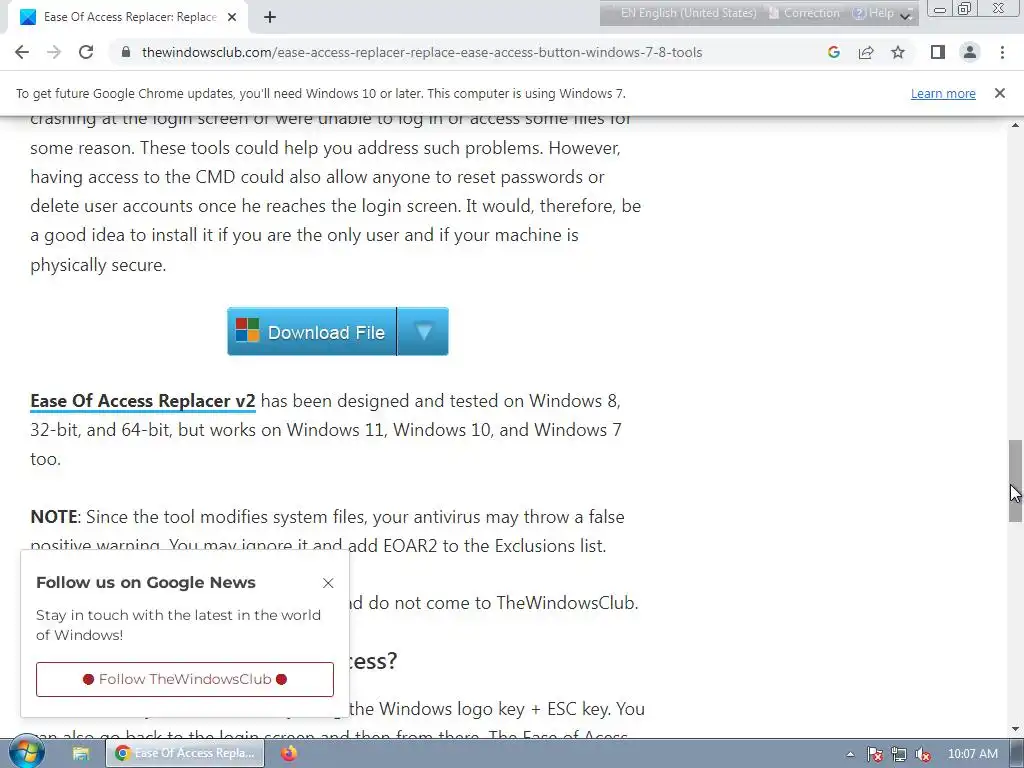The image size is (1024, 768).
Task: Click the Download File button
Action: [x=312, y=332]
